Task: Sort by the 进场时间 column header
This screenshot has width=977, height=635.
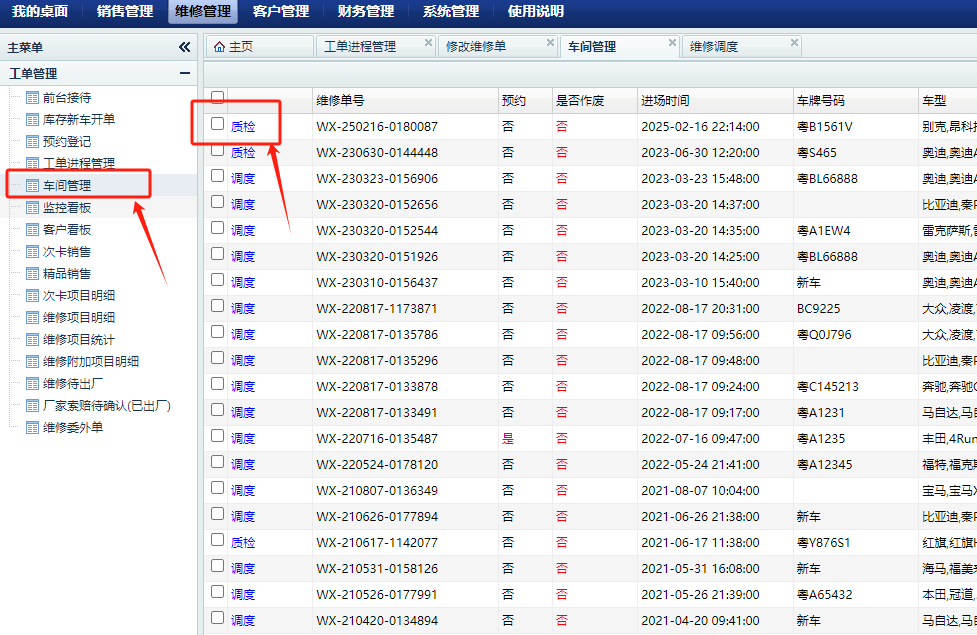Action: pos(665,101)
